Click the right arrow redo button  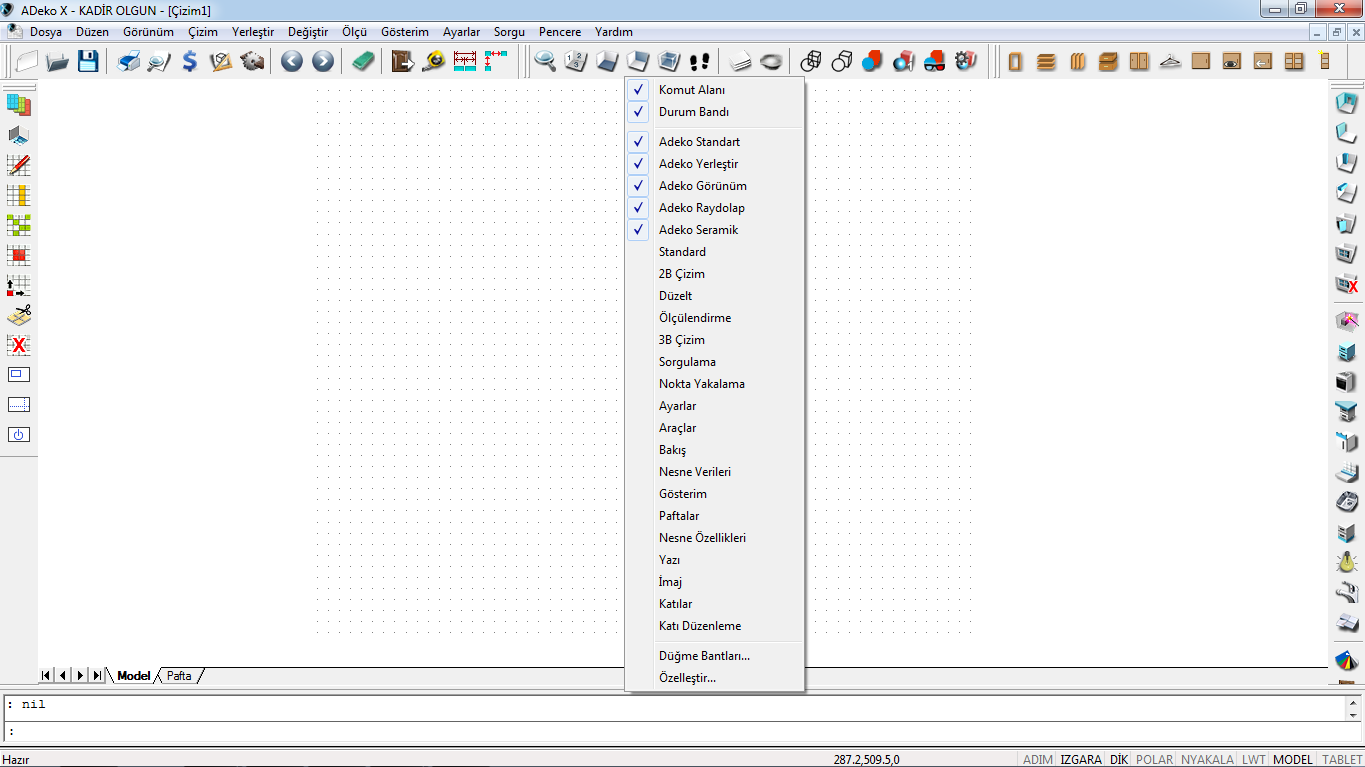322,62
